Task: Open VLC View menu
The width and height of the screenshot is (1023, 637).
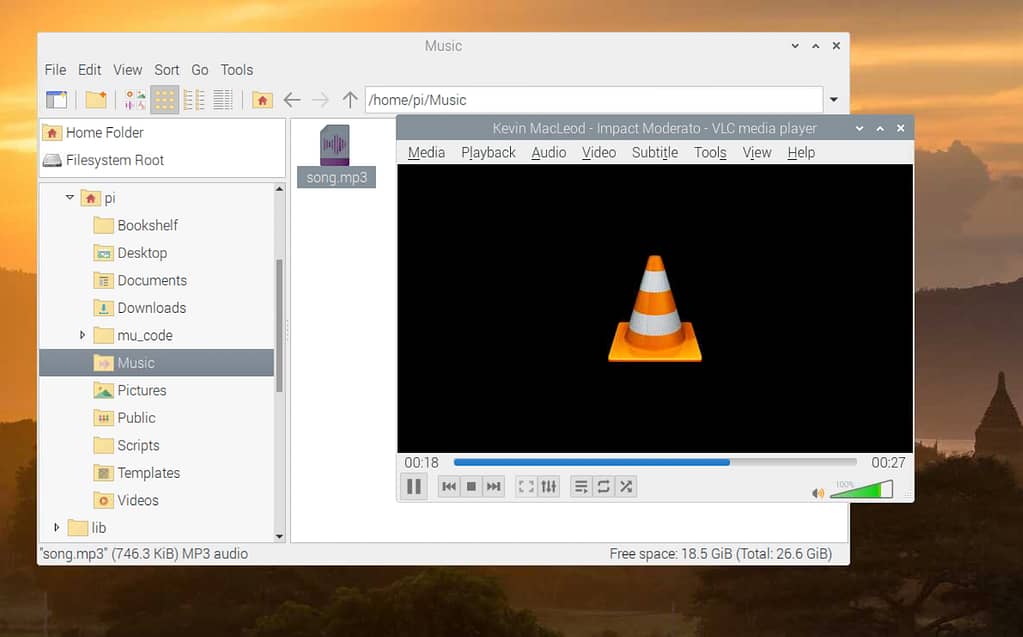Action: click(x=757, y=152)
